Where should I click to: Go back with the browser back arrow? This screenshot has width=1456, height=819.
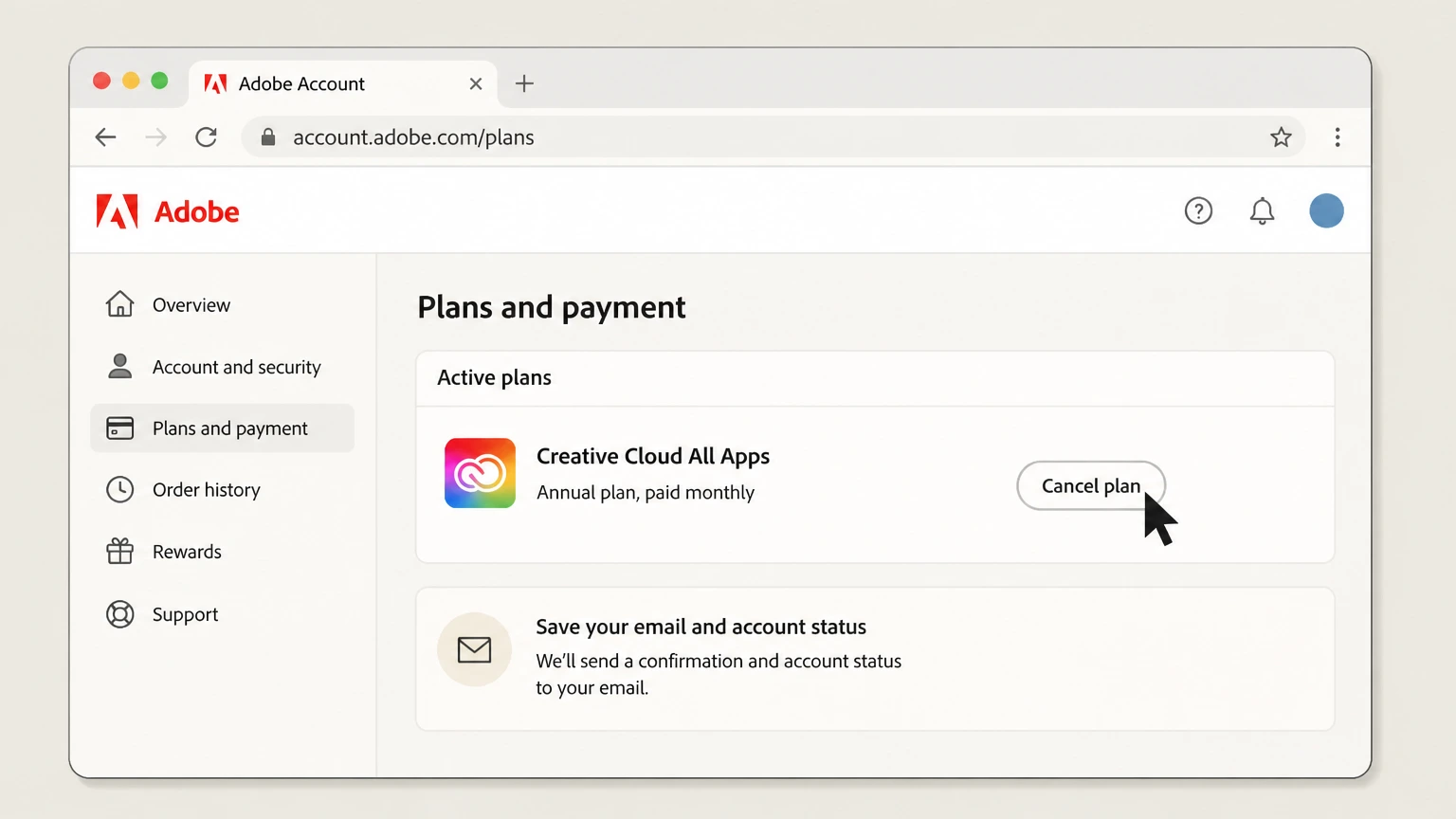coord(105,137)
